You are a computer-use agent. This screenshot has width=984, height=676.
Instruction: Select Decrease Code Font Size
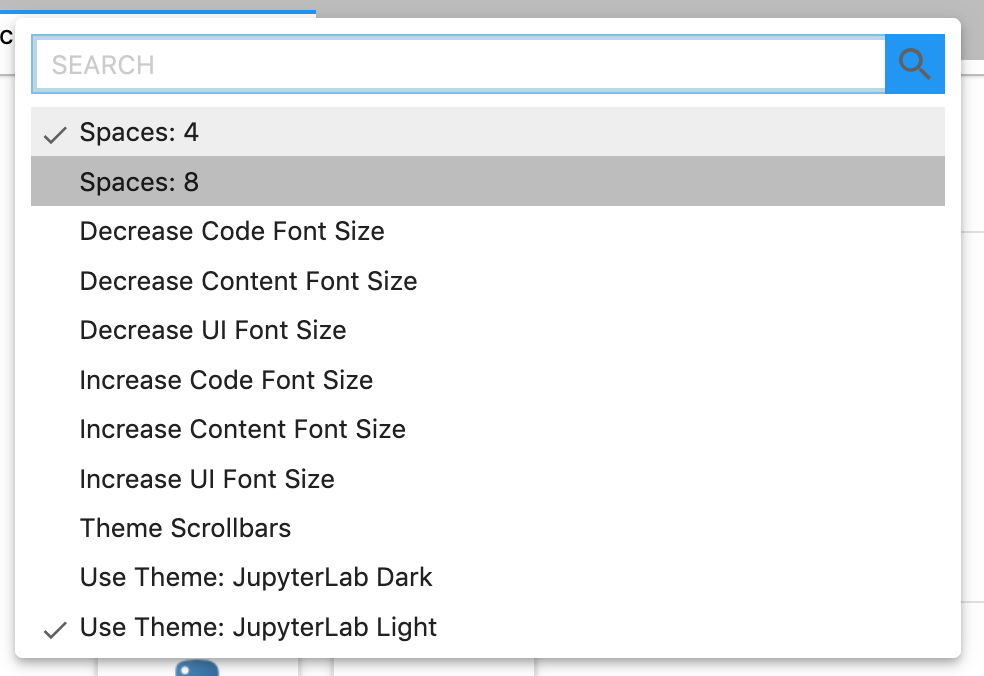(x=231, y=231)
